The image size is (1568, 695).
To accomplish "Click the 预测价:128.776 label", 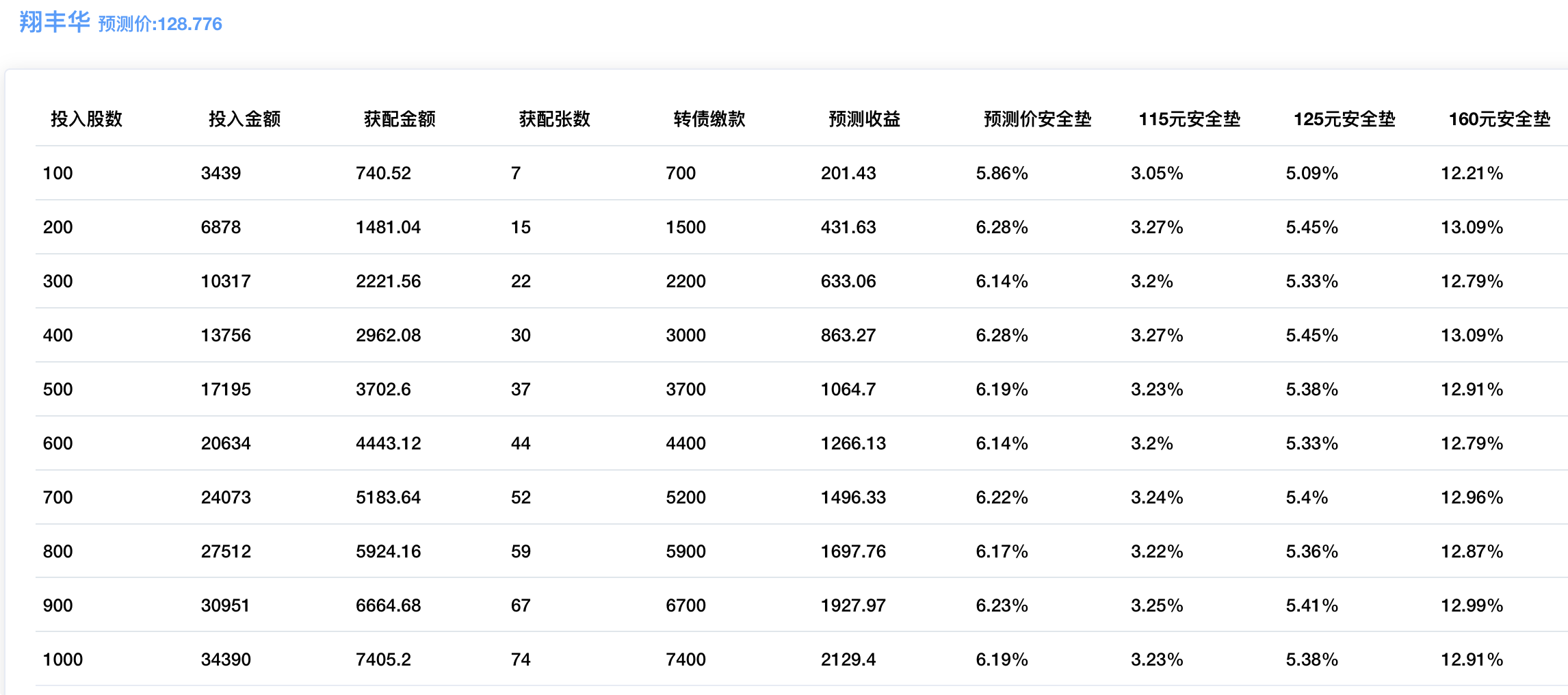I will (x=160, y=24).
